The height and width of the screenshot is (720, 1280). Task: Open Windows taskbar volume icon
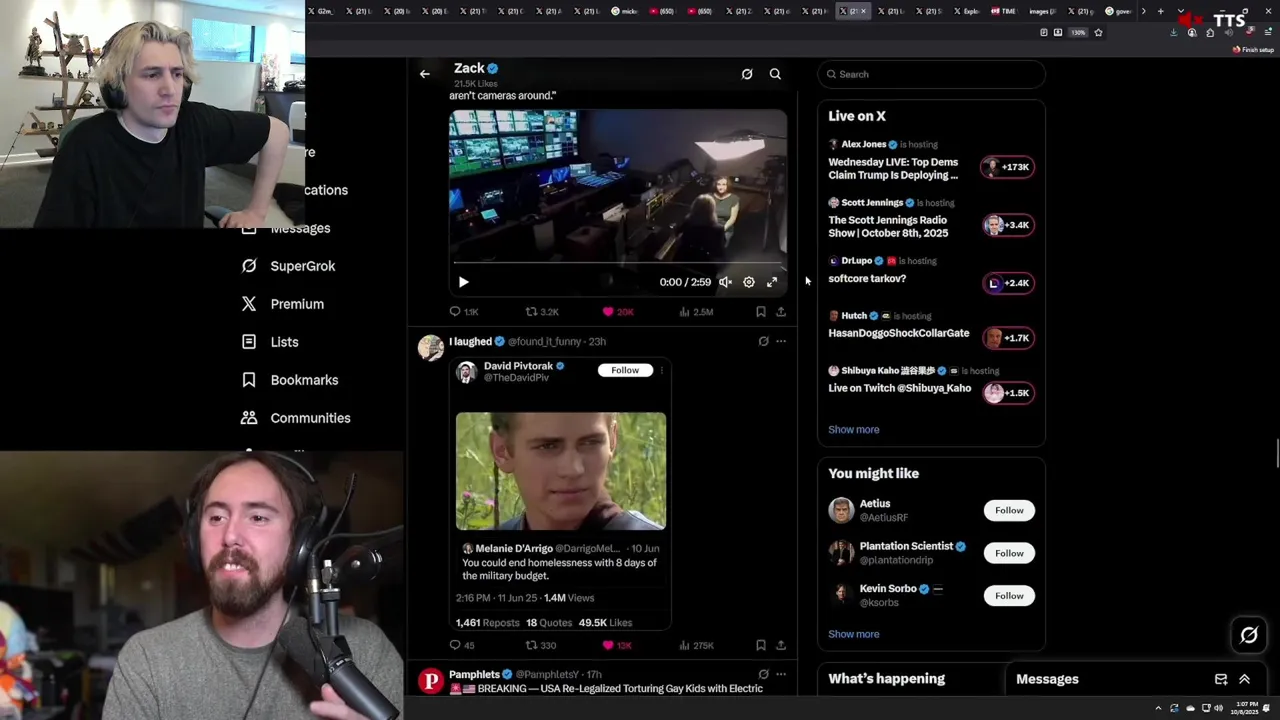1218,708
